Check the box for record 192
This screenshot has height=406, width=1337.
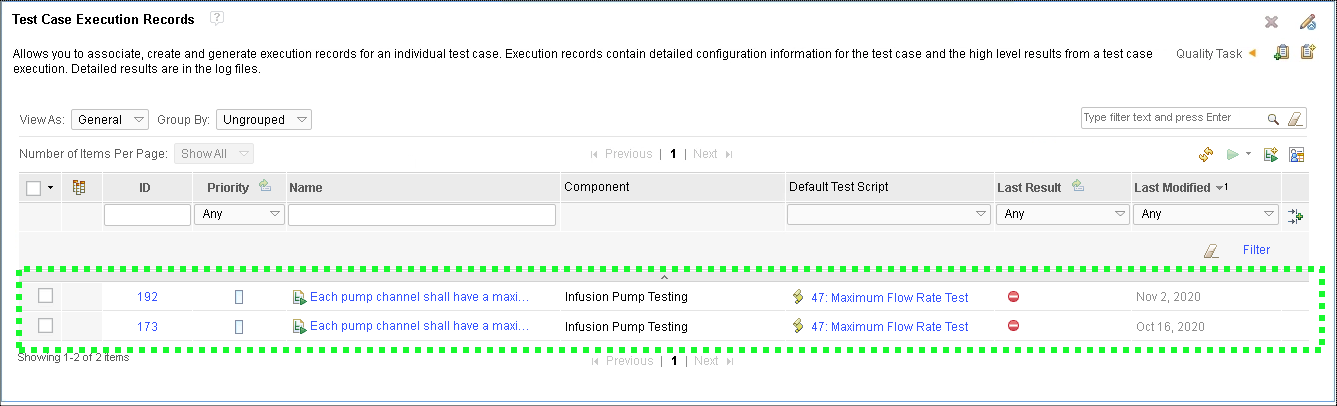45,296
